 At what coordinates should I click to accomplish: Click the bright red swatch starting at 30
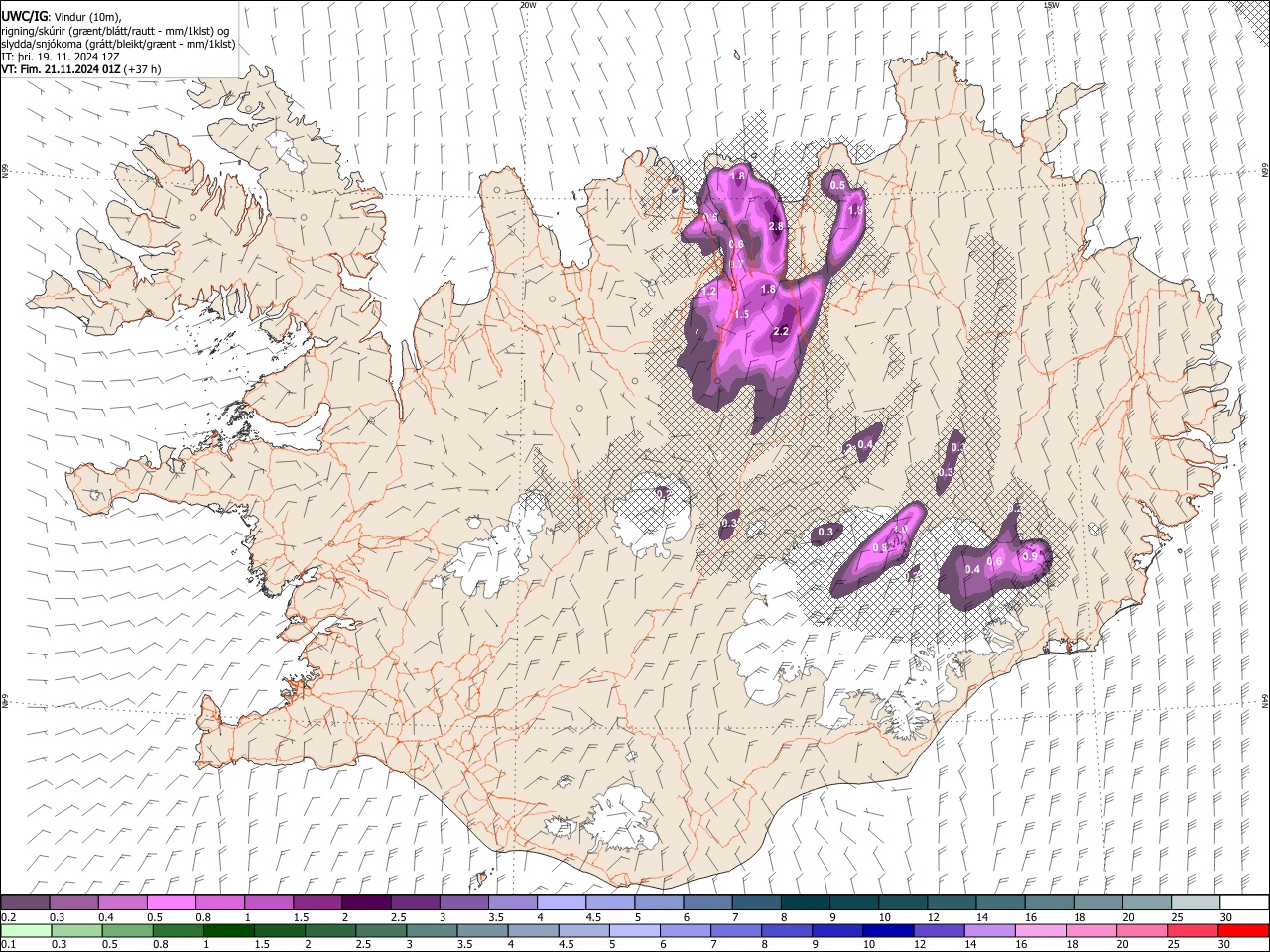1243,930
